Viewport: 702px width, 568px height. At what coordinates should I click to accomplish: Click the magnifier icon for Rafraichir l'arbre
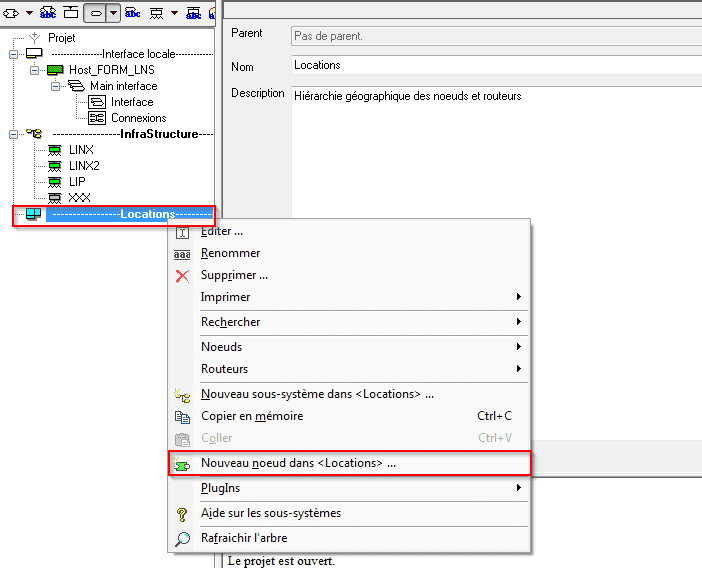pyautogui.click(x=182, y=539)
